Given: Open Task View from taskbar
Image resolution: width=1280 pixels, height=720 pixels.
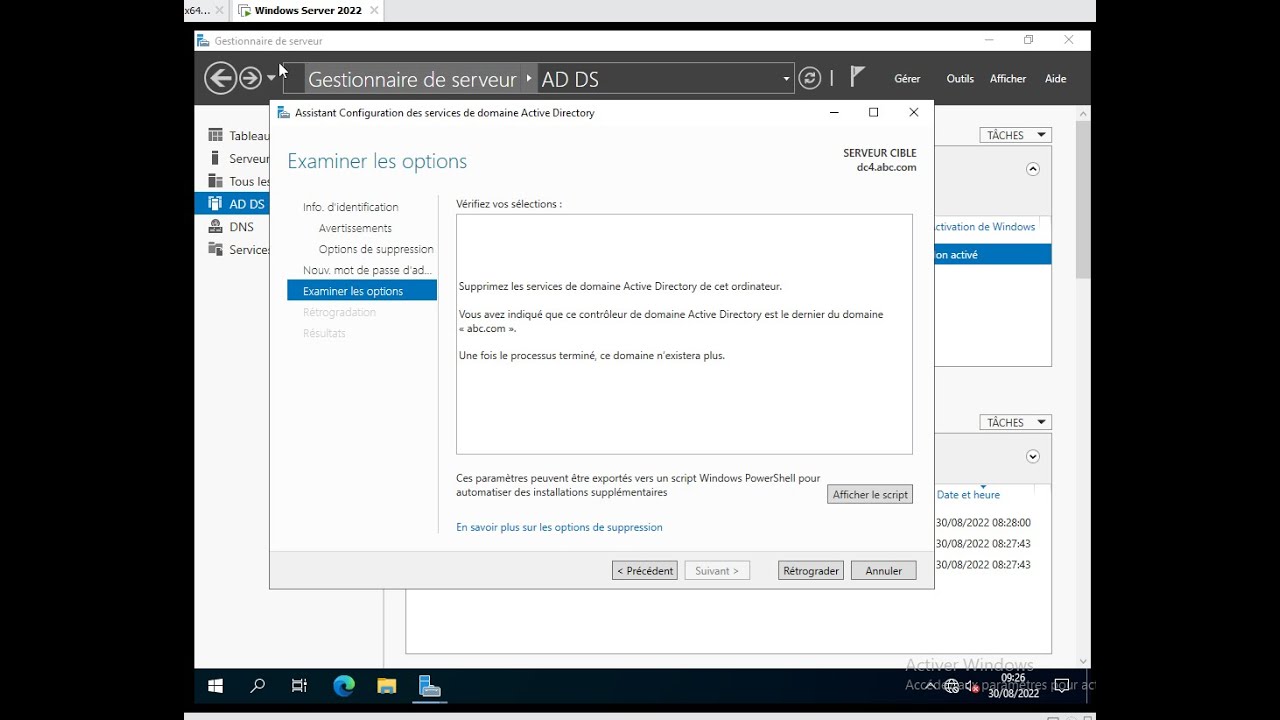Looking at the screenshot, I should point(299,686).
